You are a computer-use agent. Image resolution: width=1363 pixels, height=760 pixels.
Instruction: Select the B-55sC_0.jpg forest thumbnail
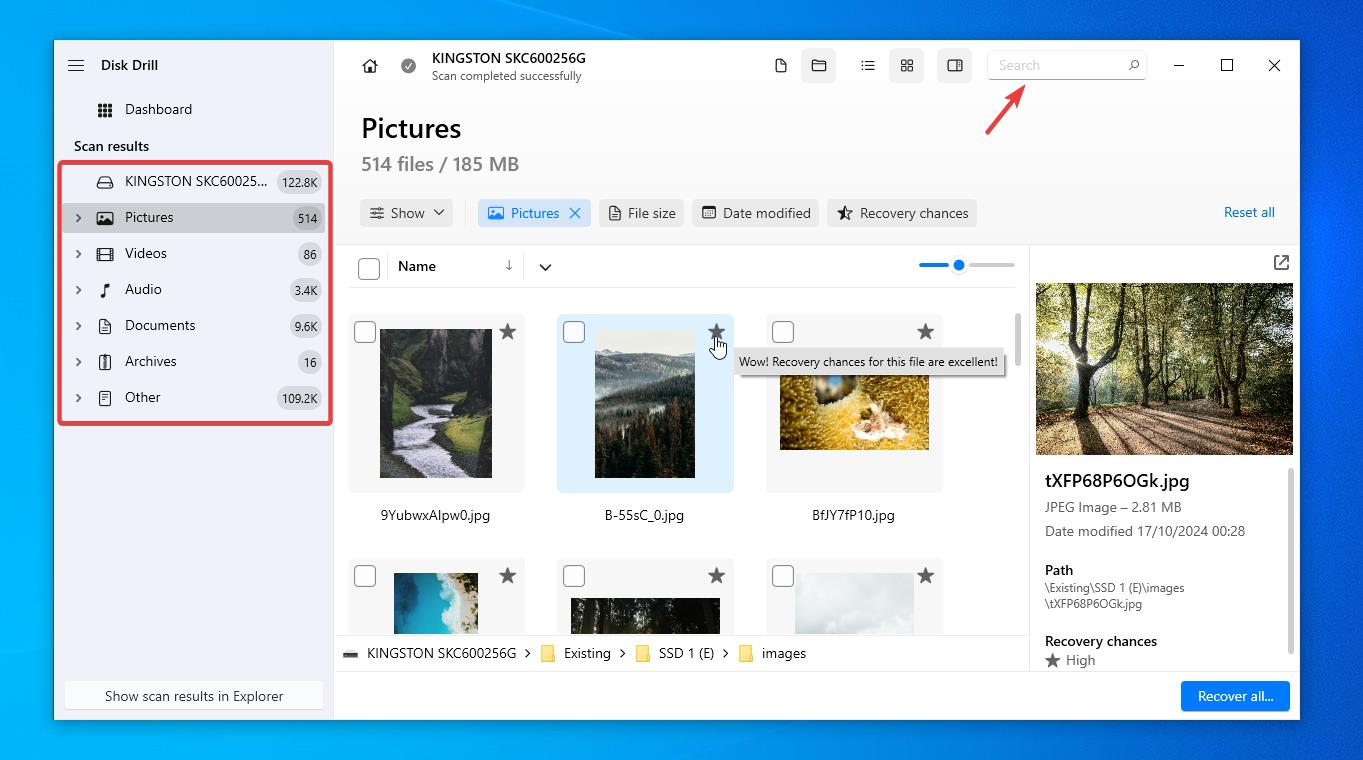tap(645, 404)
